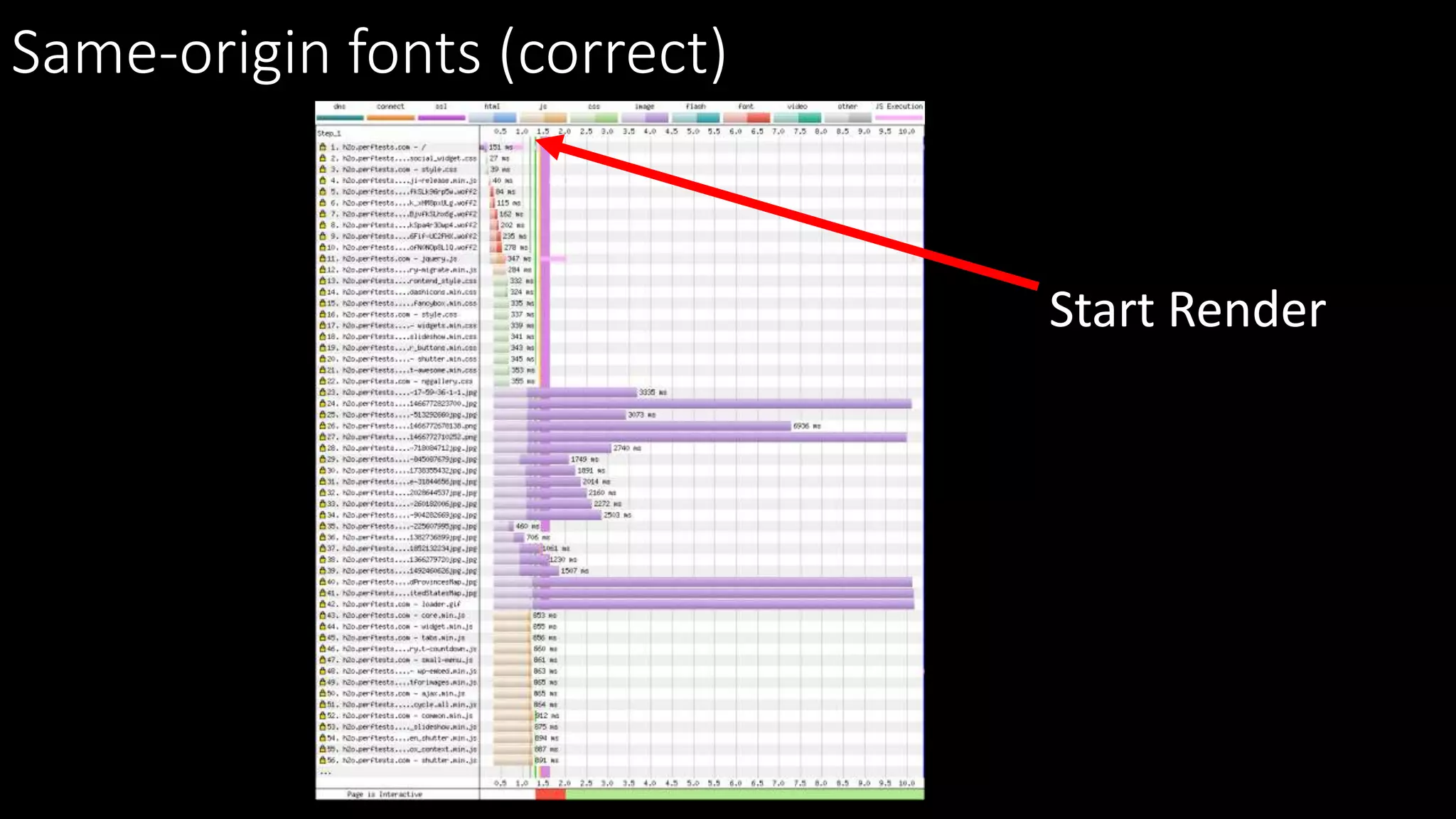Click the connect color swatch in legend
Image resolution: width=1456 pixels, height=819 pixels.
[x=390, y=117]
